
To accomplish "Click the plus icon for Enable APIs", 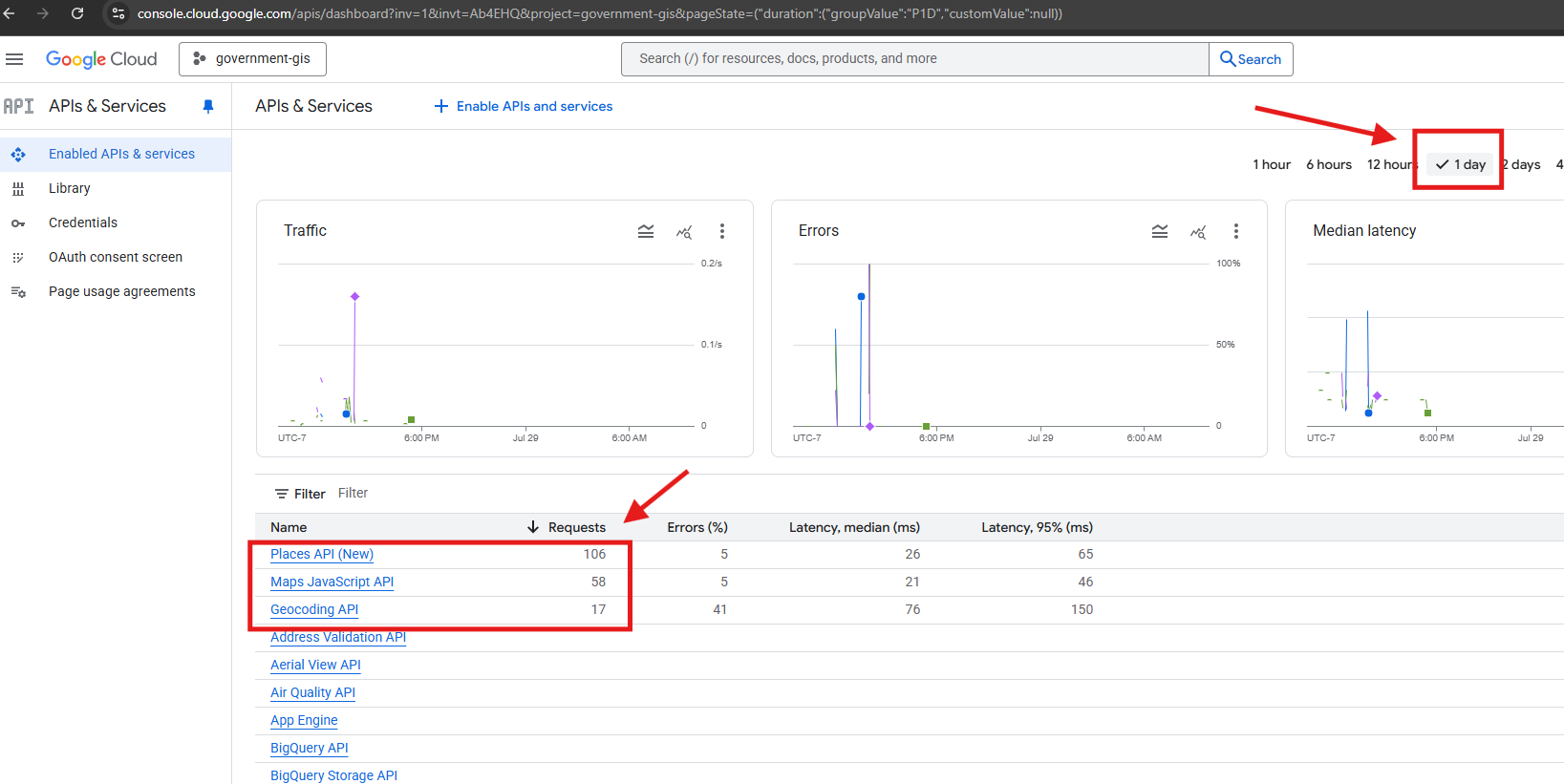I will pyautogui.click(x=441, y=106).
